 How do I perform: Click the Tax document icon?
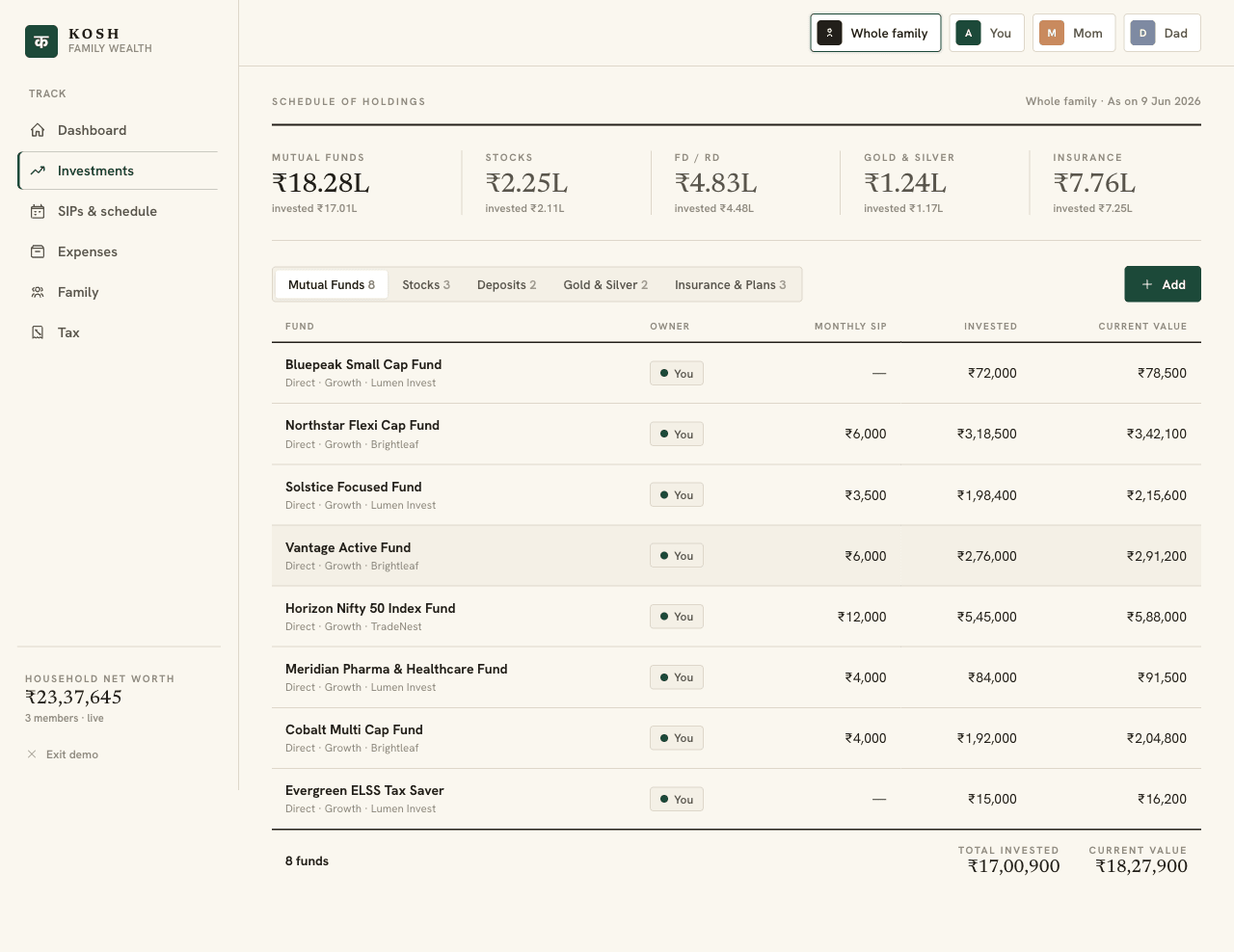38,332
